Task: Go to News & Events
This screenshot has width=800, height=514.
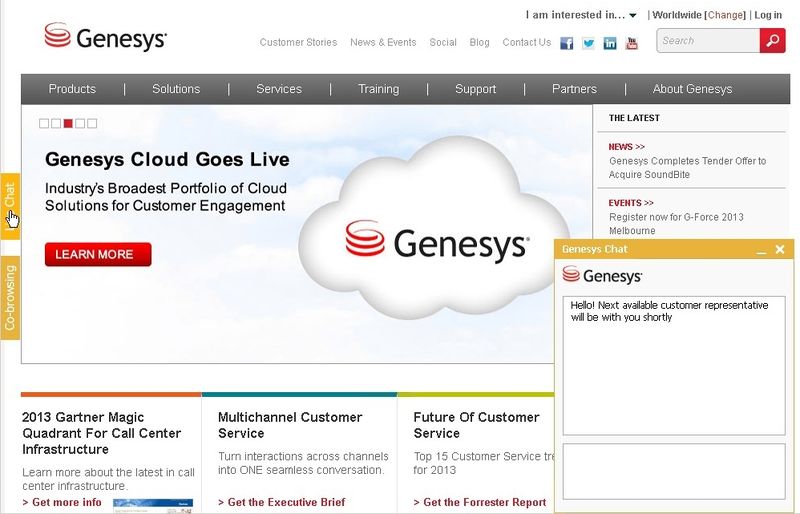Action: coord(383,42)
